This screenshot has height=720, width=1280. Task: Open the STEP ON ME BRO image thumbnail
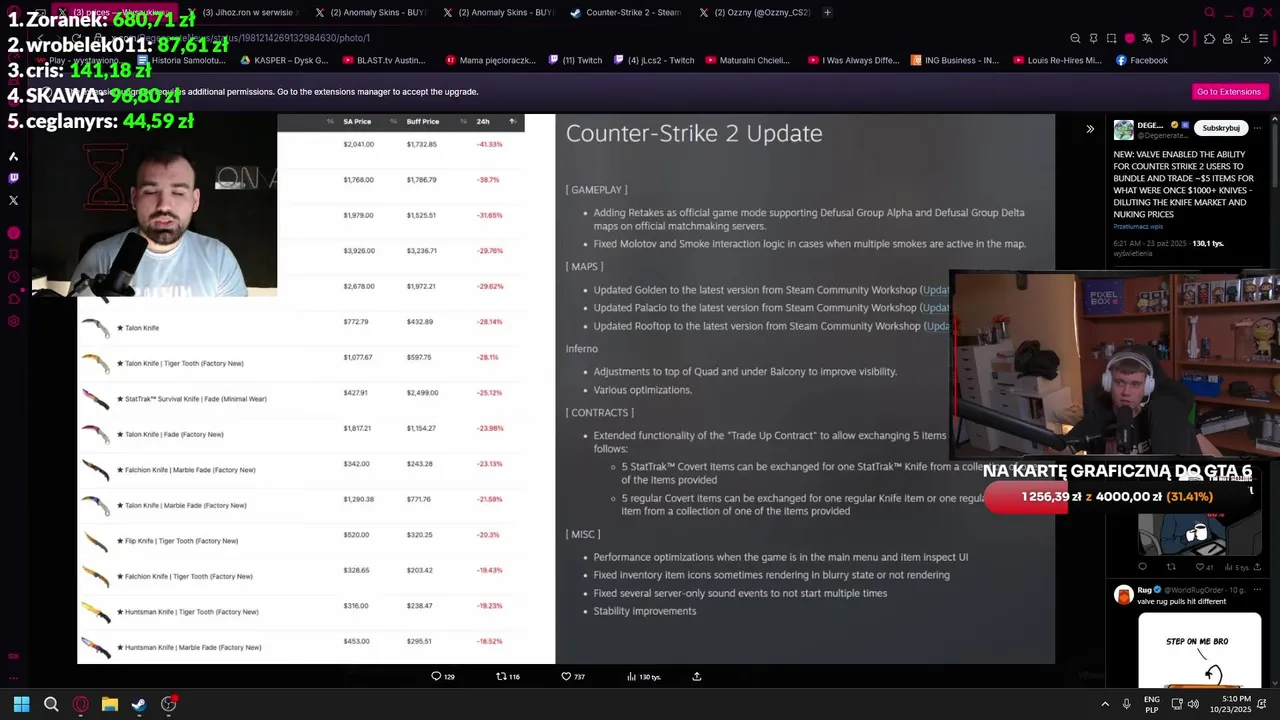pos(1199,650)
